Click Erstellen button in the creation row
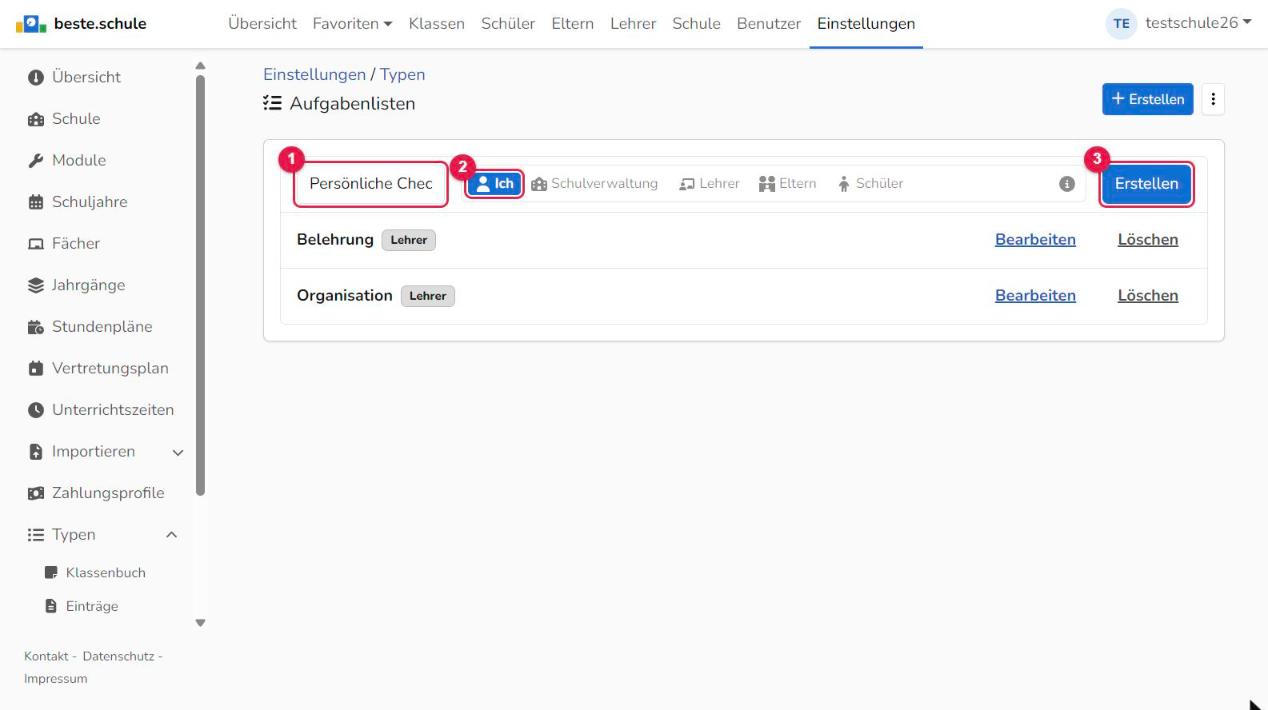The width and height of the screenshot is (1268, 710). (1146, 184)
